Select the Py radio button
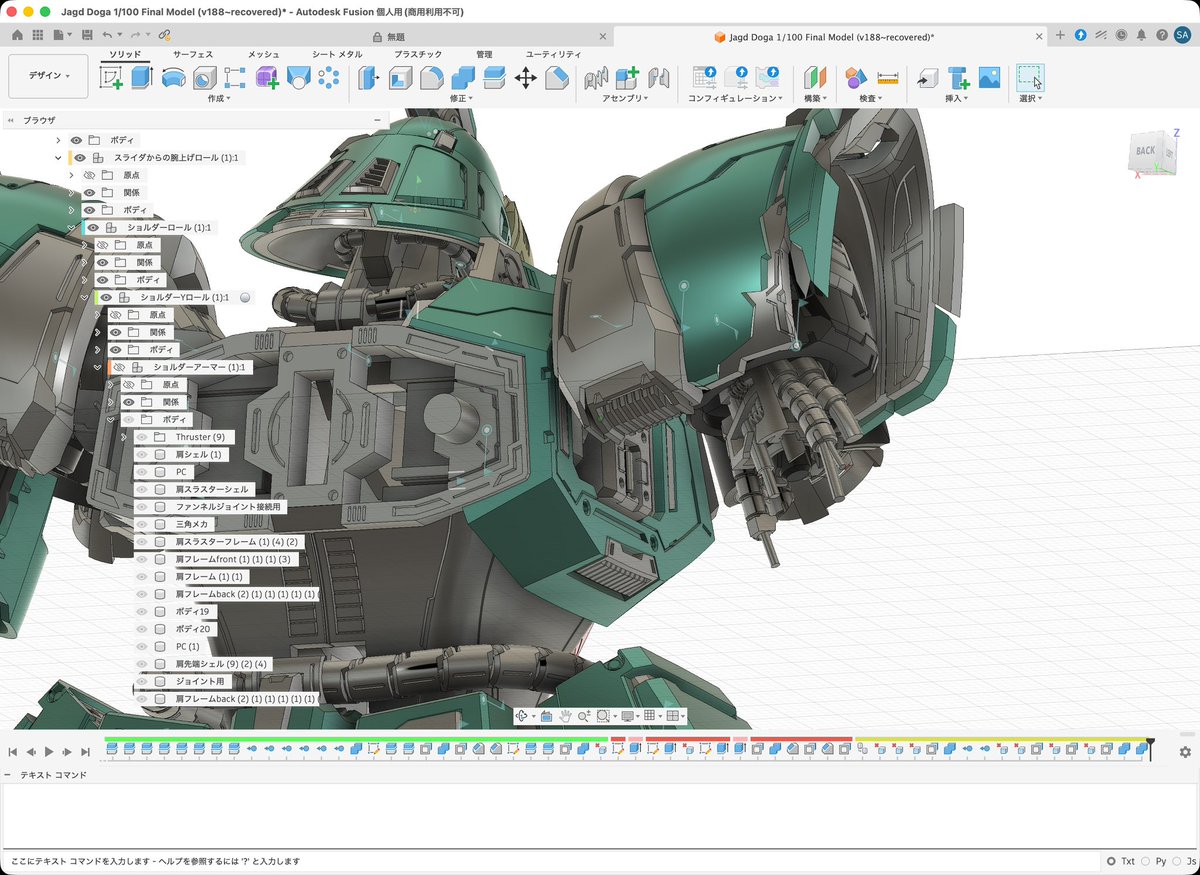Screen dimensions: 1200x875 coord(1147,861)
